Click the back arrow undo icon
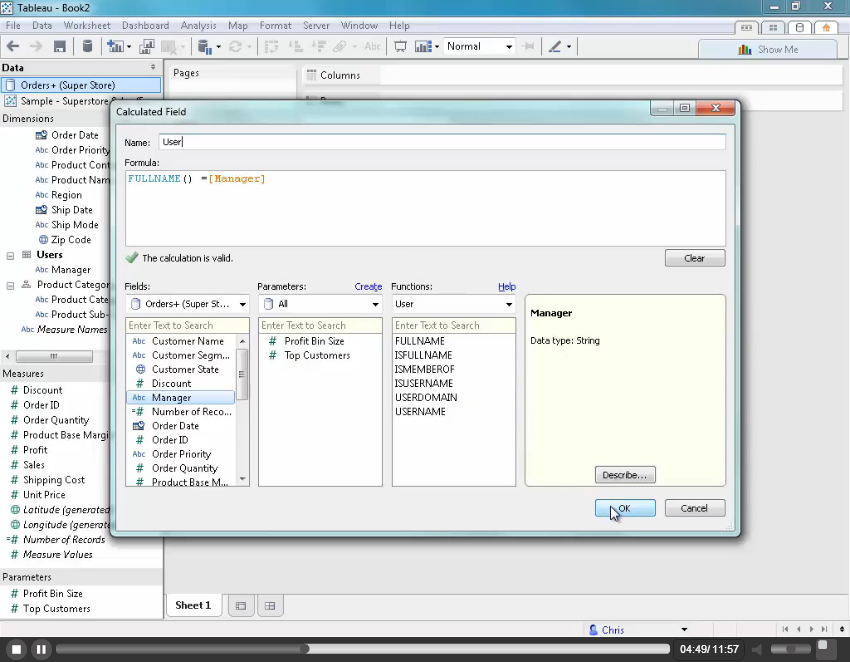 13,47
